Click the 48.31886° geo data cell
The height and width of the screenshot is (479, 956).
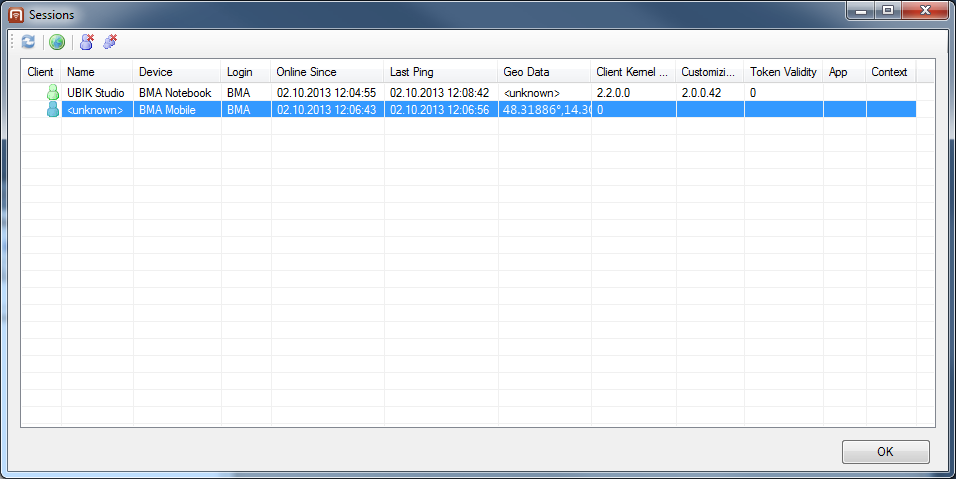546,110
